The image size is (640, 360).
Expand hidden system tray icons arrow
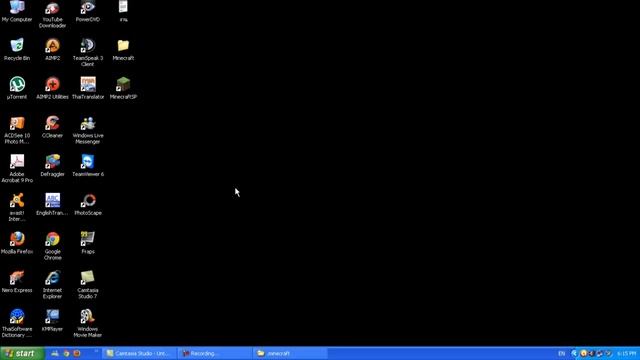pyautogui.click(x=574, y=353)
